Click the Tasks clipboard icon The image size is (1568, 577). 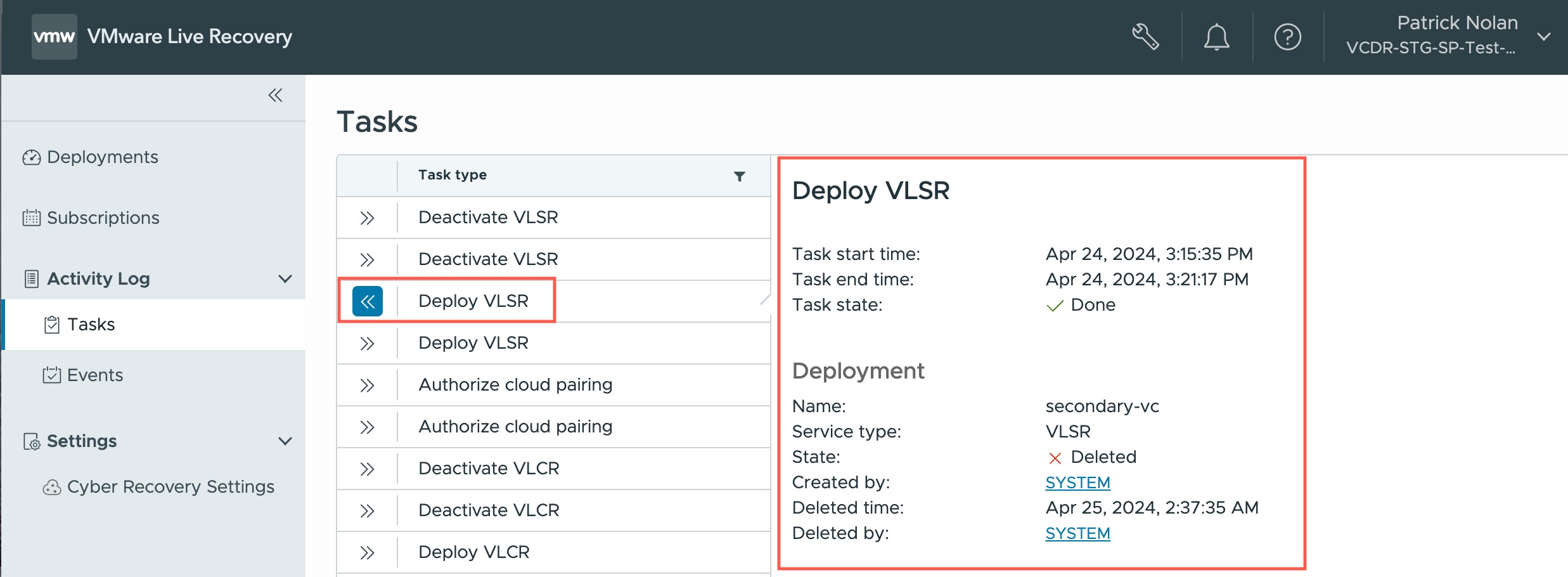(52, 325)
